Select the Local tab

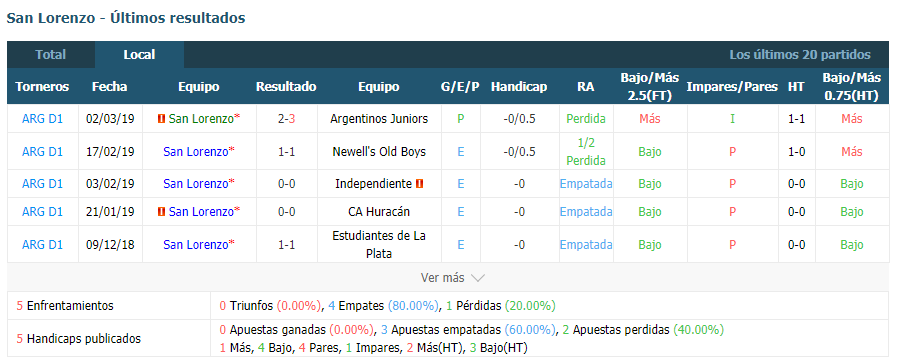click(x=139, y=55)
